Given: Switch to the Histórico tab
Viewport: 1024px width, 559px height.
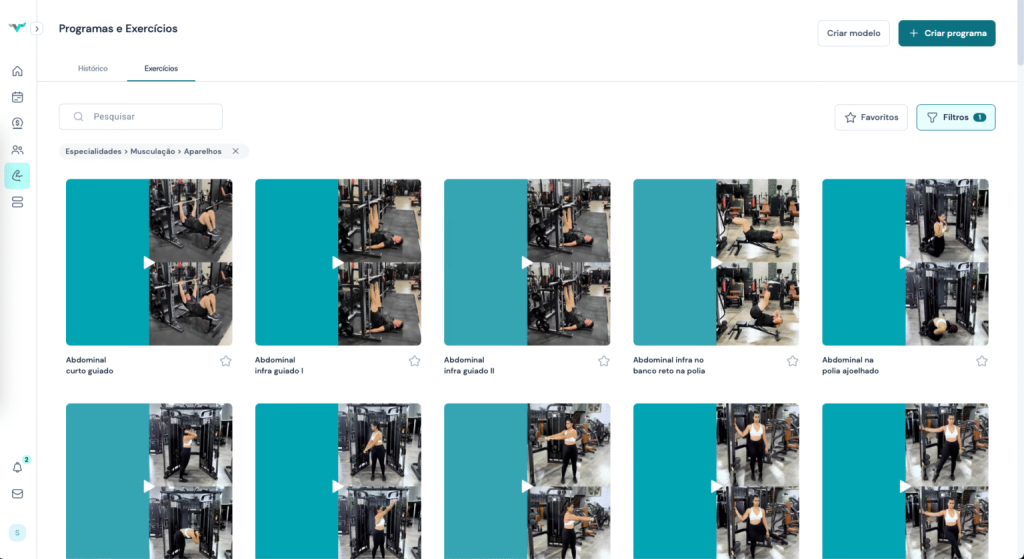Looking at the screenshot, I should (93, 68).
